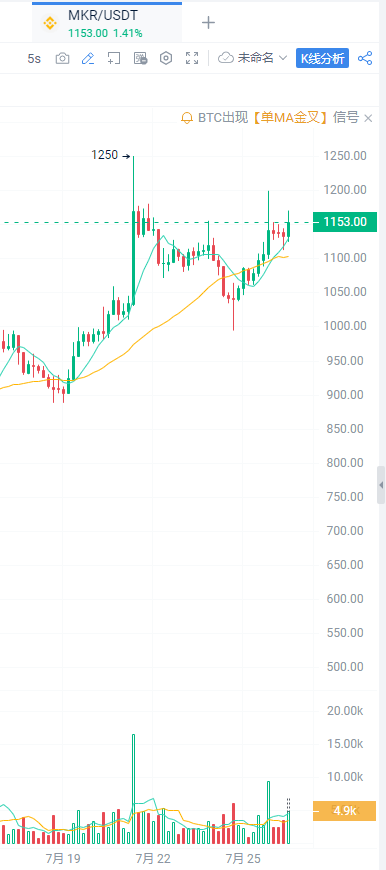Viewport: 386px width, 870px height.
Task: Add a new chart tab with plus
Action: coord(208,23)
